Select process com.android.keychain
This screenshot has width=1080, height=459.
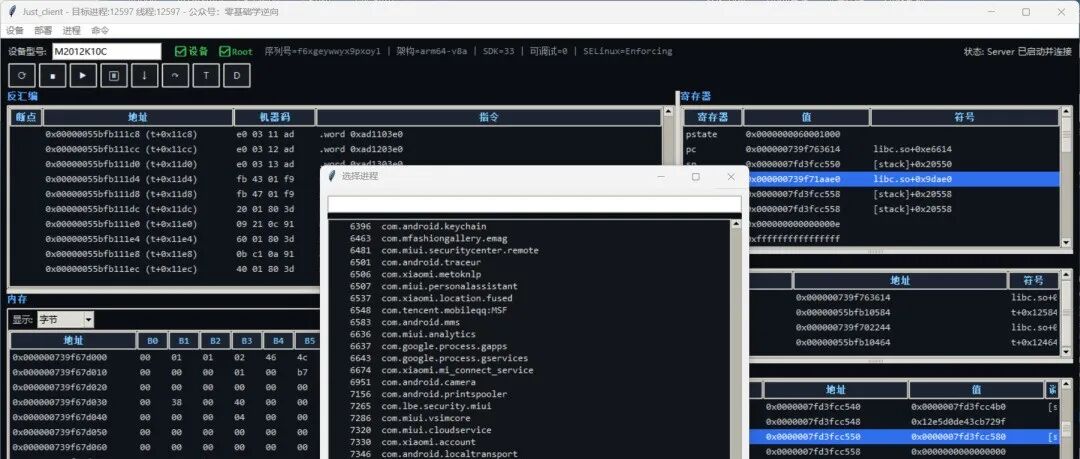(x=529, y=226)
